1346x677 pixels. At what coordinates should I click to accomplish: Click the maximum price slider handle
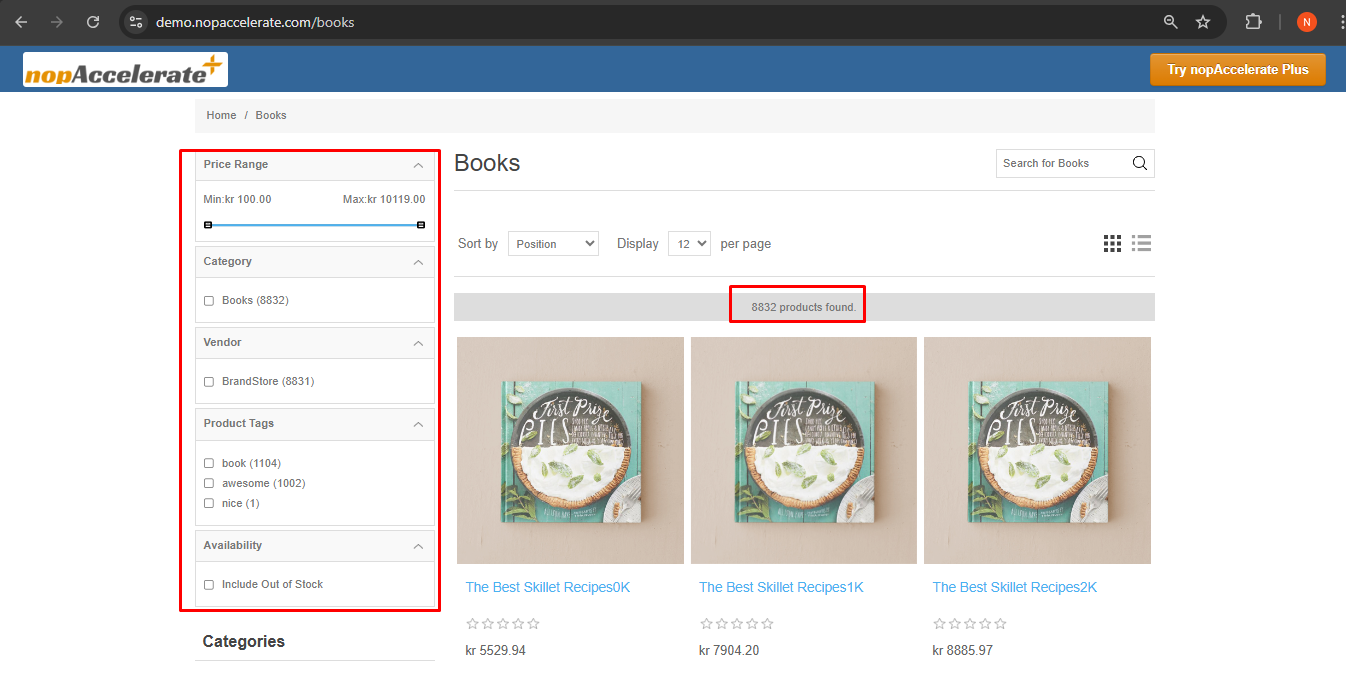tap(421, 225)
